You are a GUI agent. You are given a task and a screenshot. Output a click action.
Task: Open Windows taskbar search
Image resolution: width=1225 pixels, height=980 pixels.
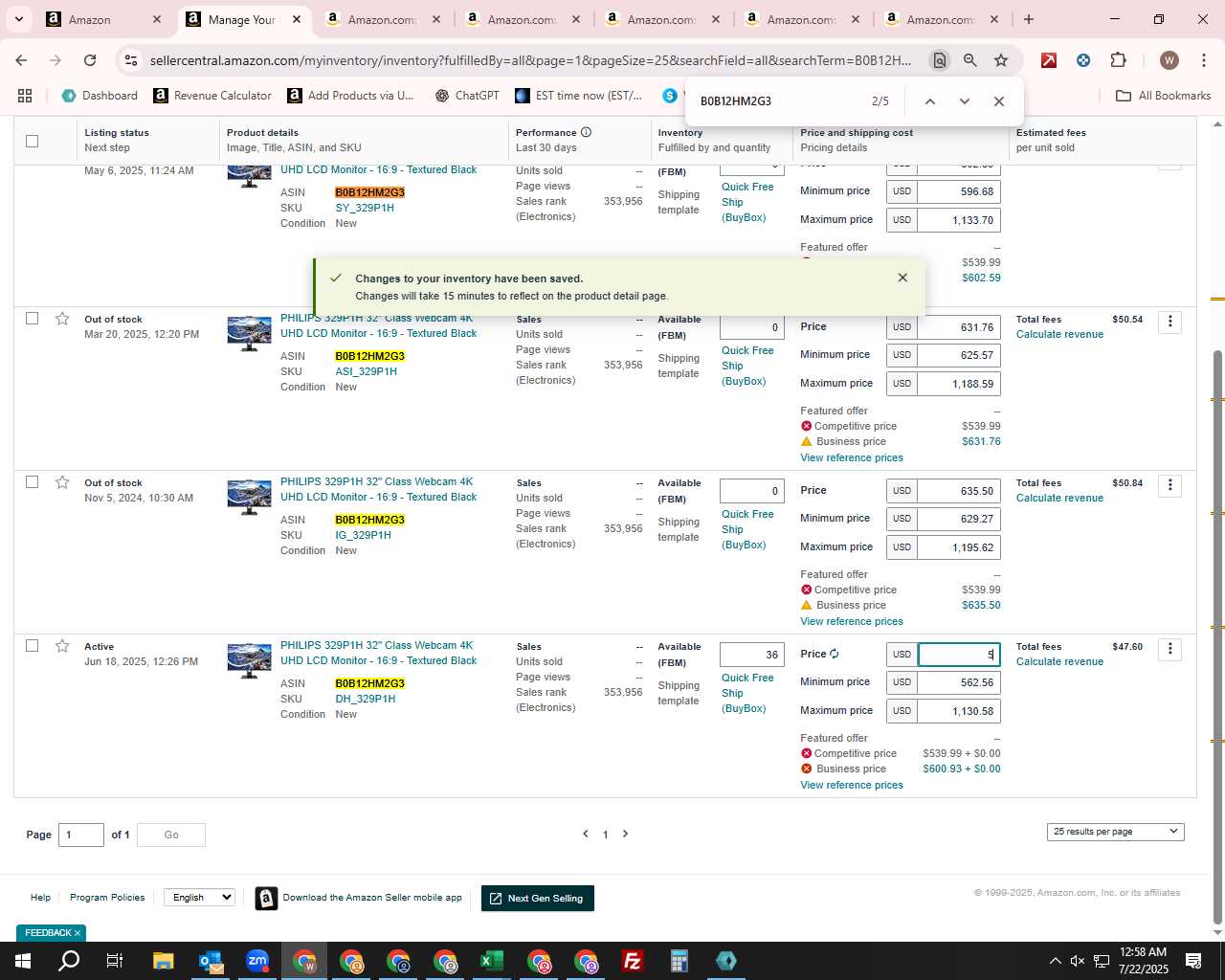[x=69, y=961]
